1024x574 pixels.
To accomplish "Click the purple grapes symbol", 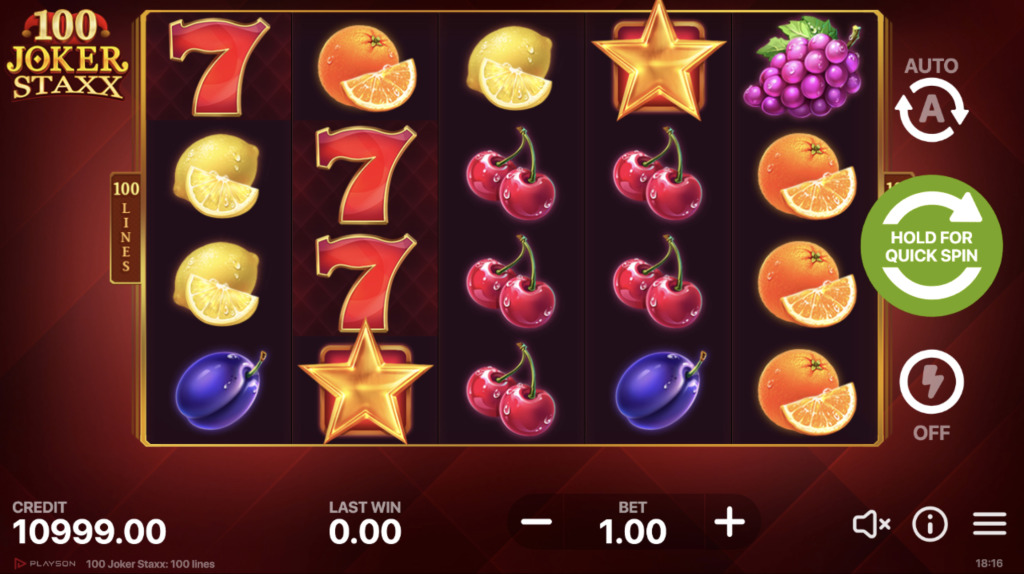I will (x=803, y=67).
